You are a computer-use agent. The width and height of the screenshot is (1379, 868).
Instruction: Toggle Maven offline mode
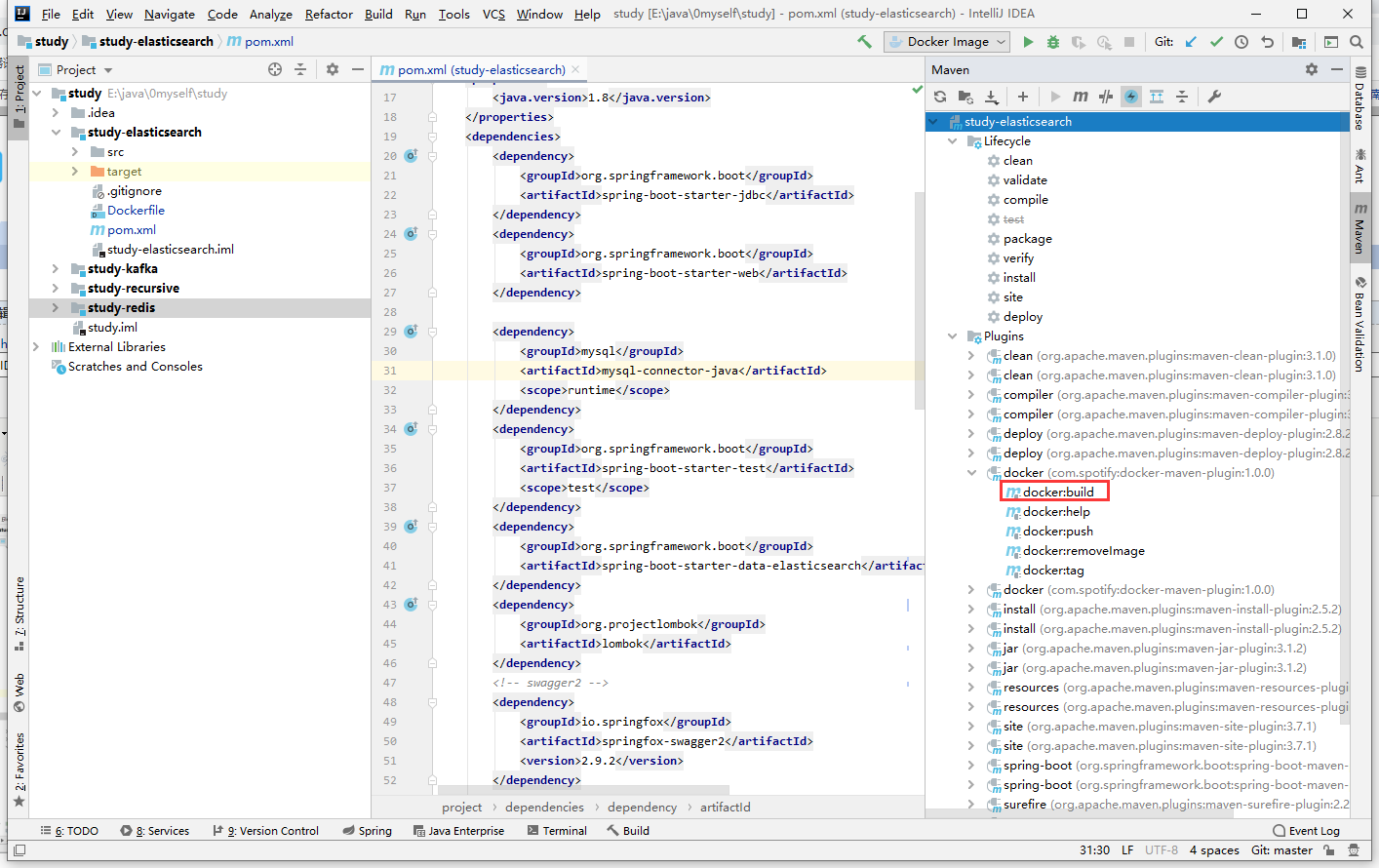[1106, 97]
